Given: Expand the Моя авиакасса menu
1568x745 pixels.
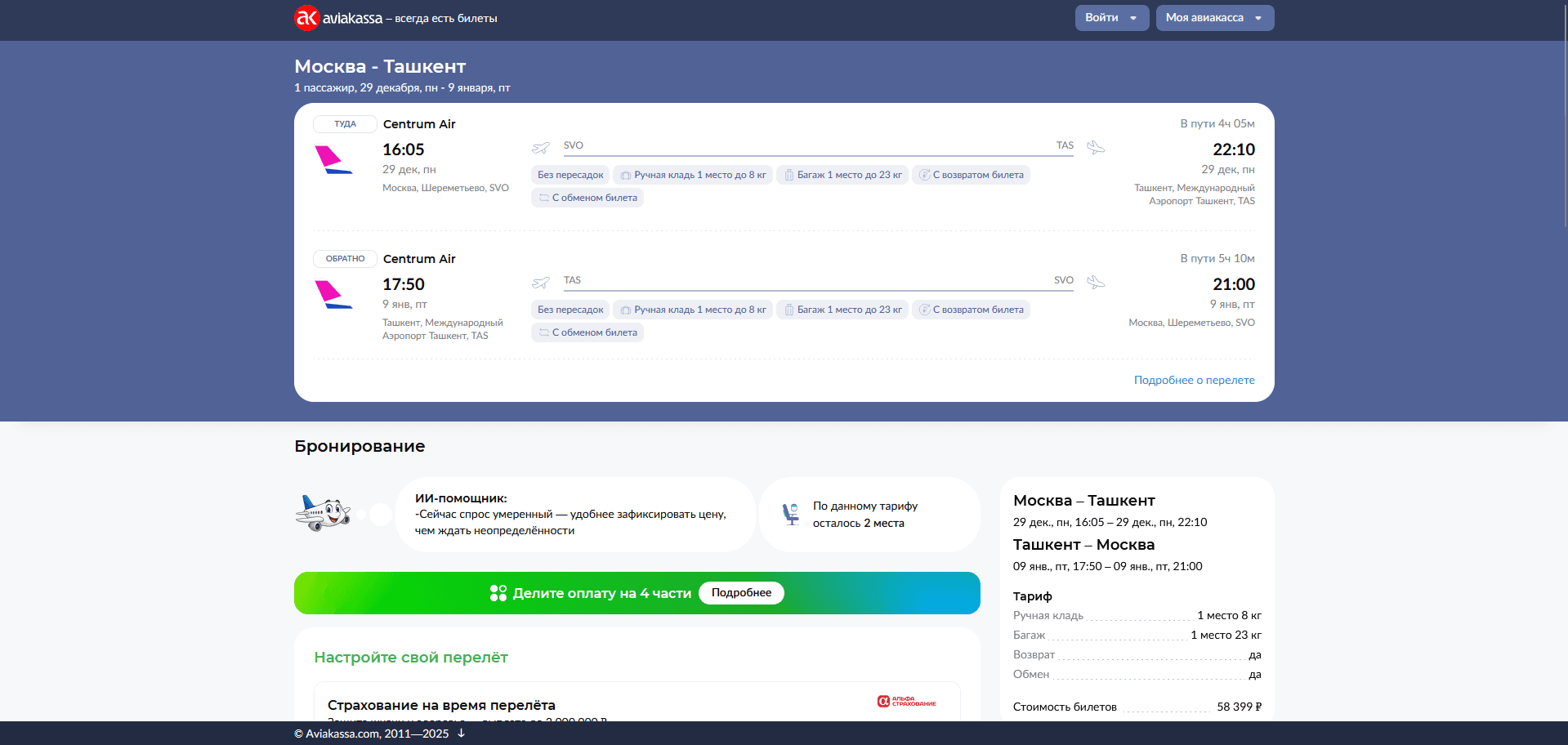Looking at the screenshot, I should (1214, 18).
